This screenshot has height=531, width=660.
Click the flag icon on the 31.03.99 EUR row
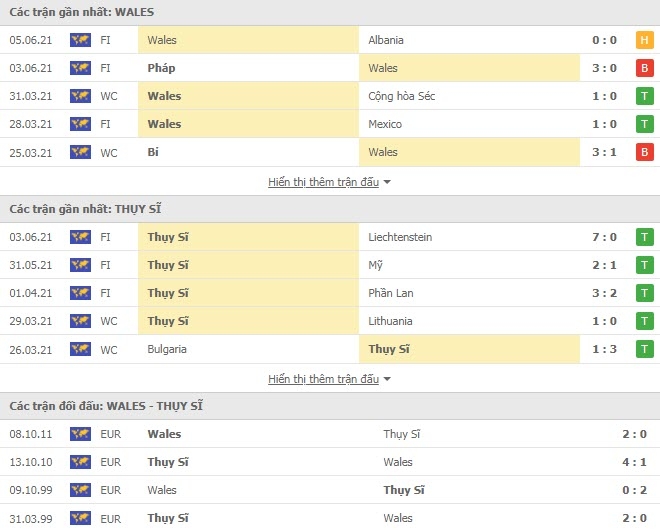pyautogui.click(x=80, y=518)
